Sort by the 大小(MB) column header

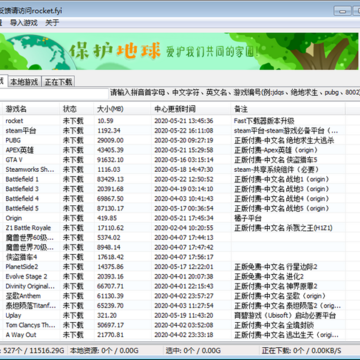[122, 109]
